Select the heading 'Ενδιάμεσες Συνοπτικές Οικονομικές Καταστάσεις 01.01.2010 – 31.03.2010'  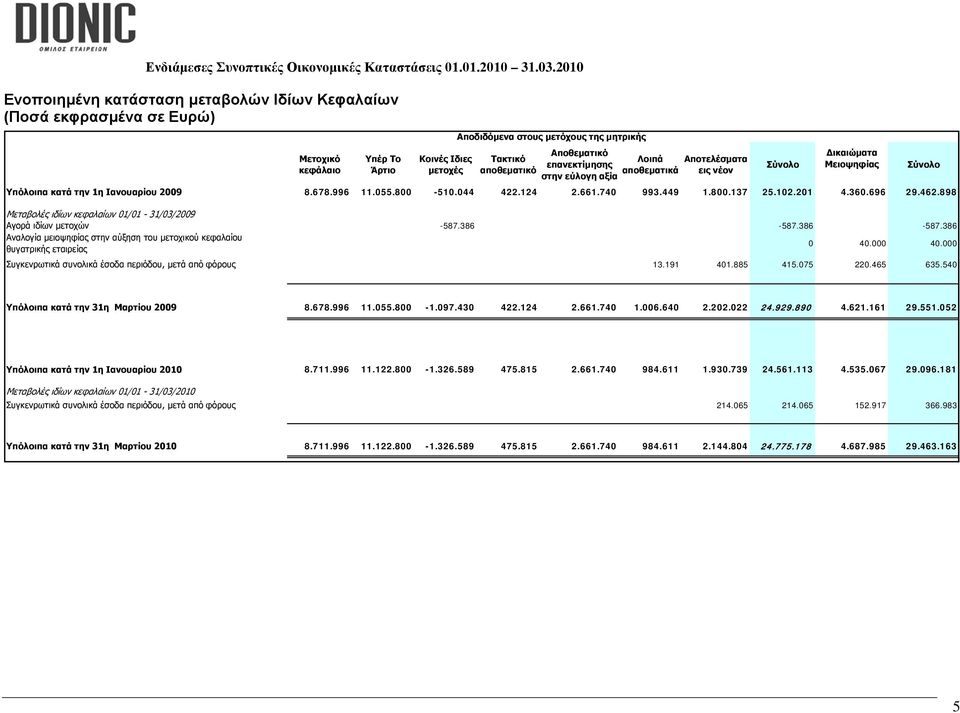click(x=364, y=67)
